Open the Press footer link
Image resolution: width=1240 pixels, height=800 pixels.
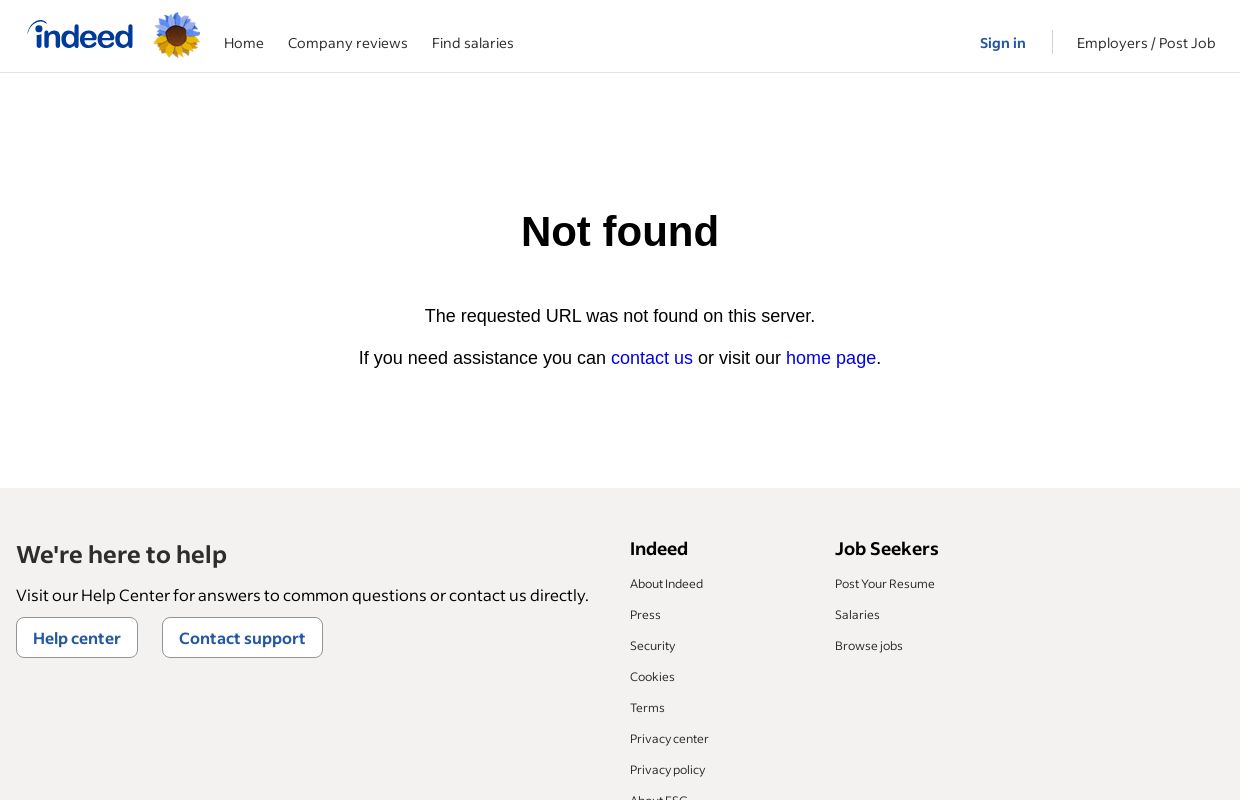(645, 615)
